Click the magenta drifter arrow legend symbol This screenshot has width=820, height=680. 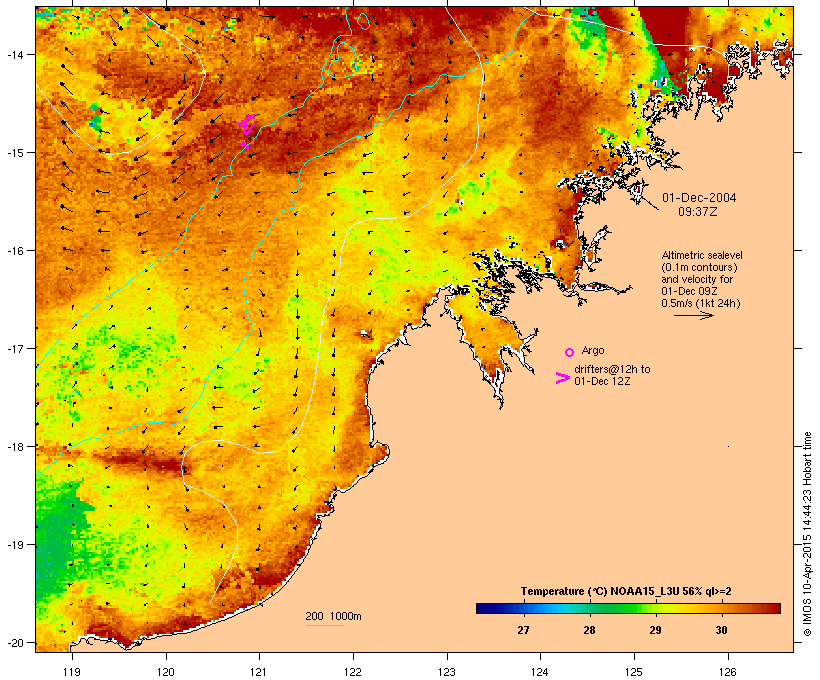click(x=563, y=378)
